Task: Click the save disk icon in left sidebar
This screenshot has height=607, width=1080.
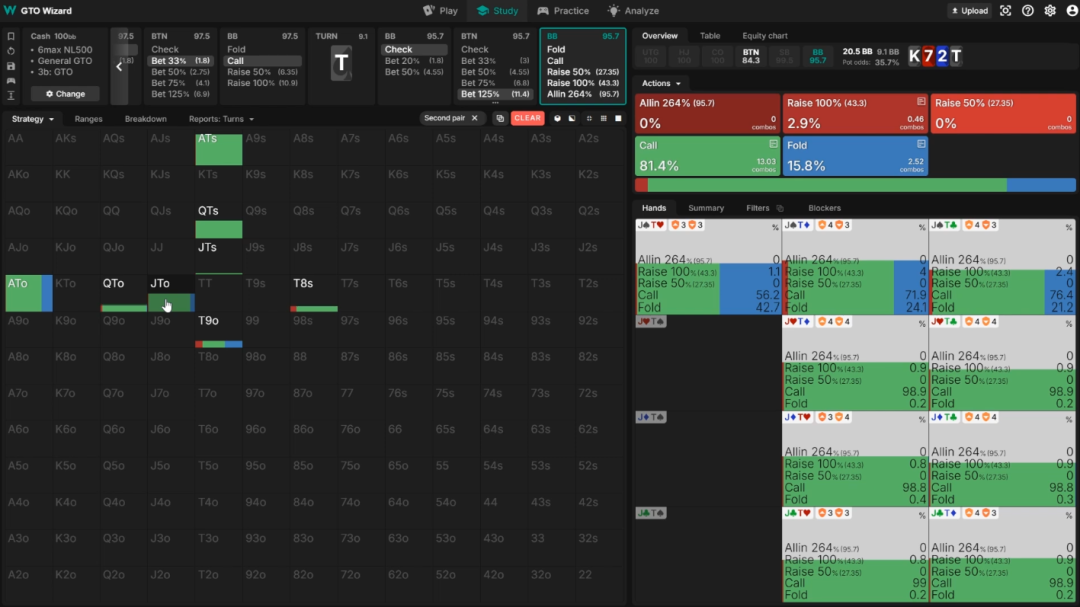Action: [x=11, y=66]
